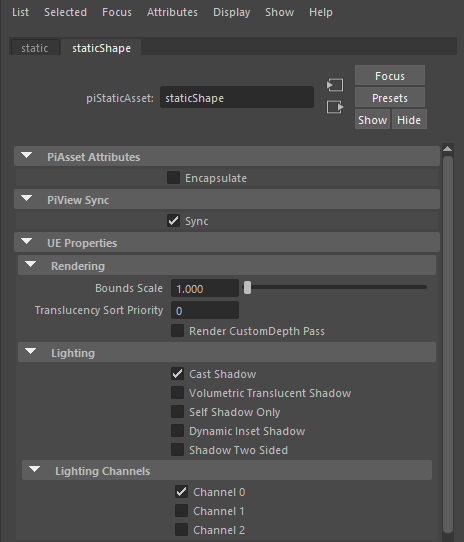Collapse the UE Properties section
464x542 pixels.
click(27, 241)
